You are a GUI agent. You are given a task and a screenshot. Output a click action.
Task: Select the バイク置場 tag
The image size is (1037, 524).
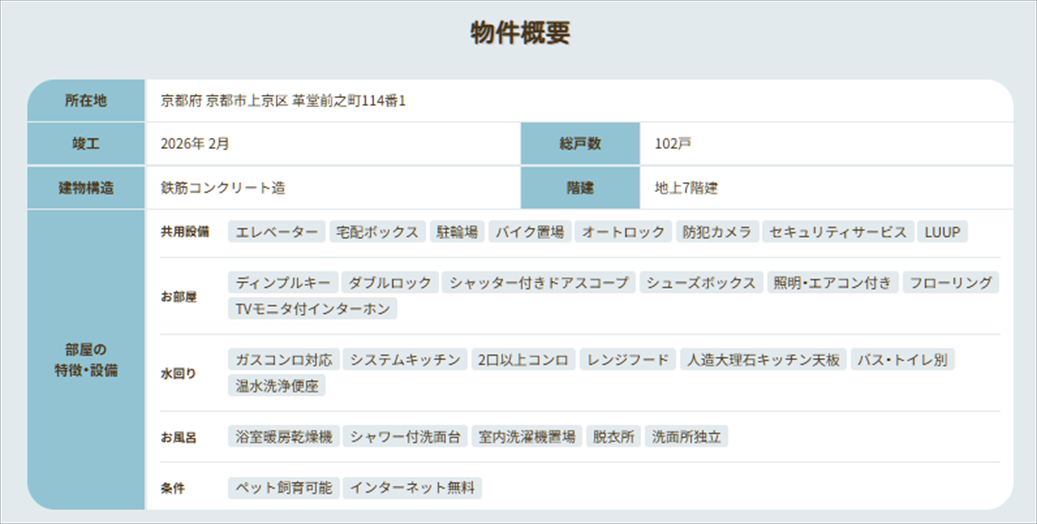[x=530, y=232]
